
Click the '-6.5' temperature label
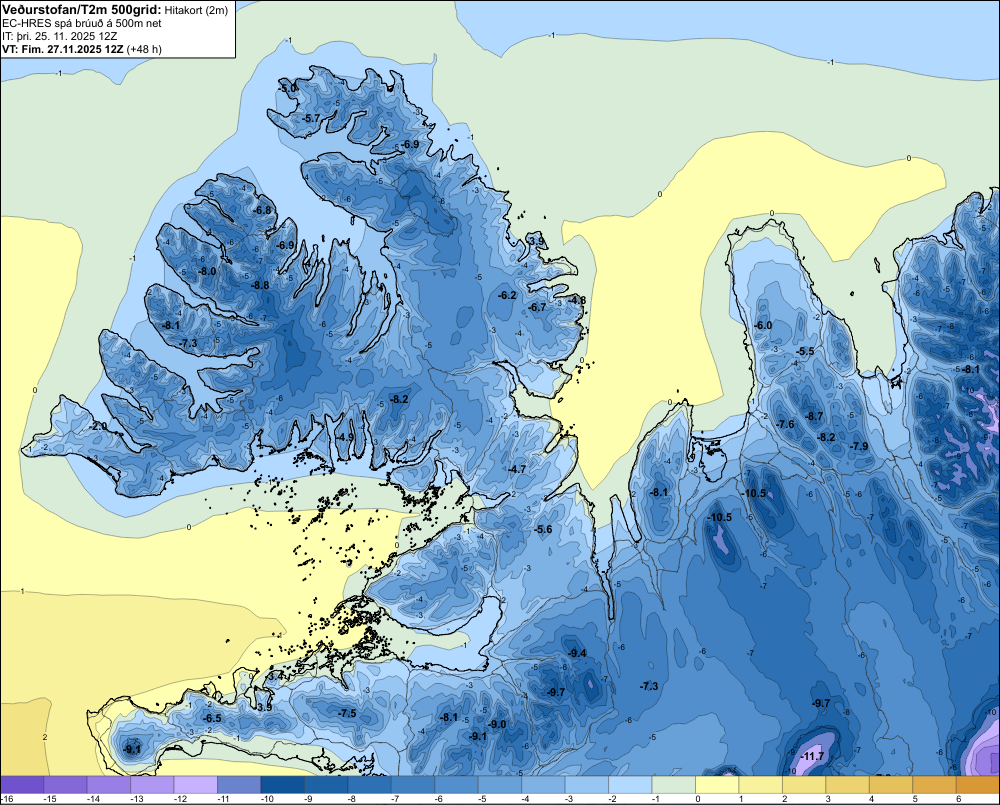click(x=212, y=718)
